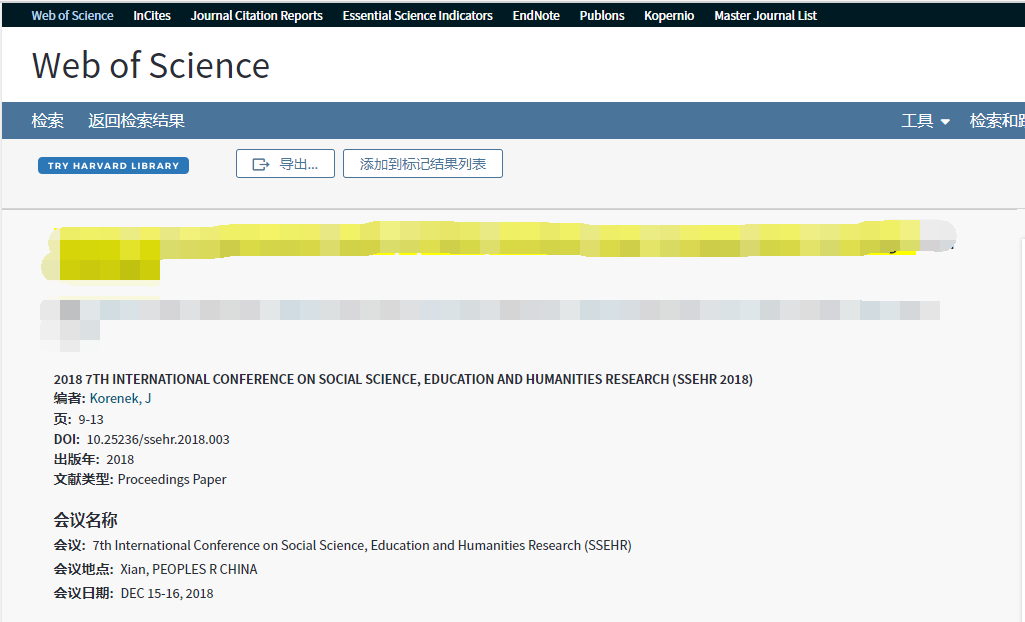
Task: Click the large Web of Science logo title
Action: point(151,66)
